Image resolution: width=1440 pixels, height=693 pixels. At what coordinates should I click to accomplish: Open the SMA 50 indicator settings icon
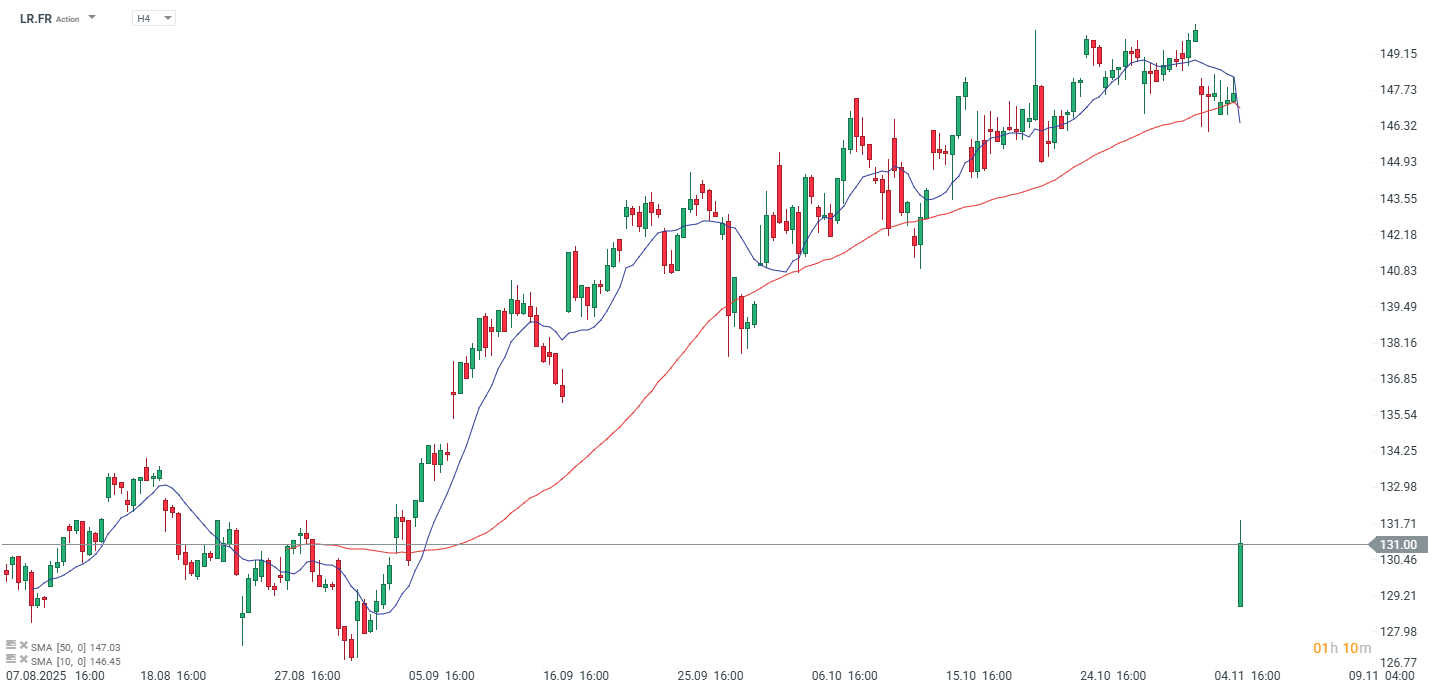click(11, 646)
